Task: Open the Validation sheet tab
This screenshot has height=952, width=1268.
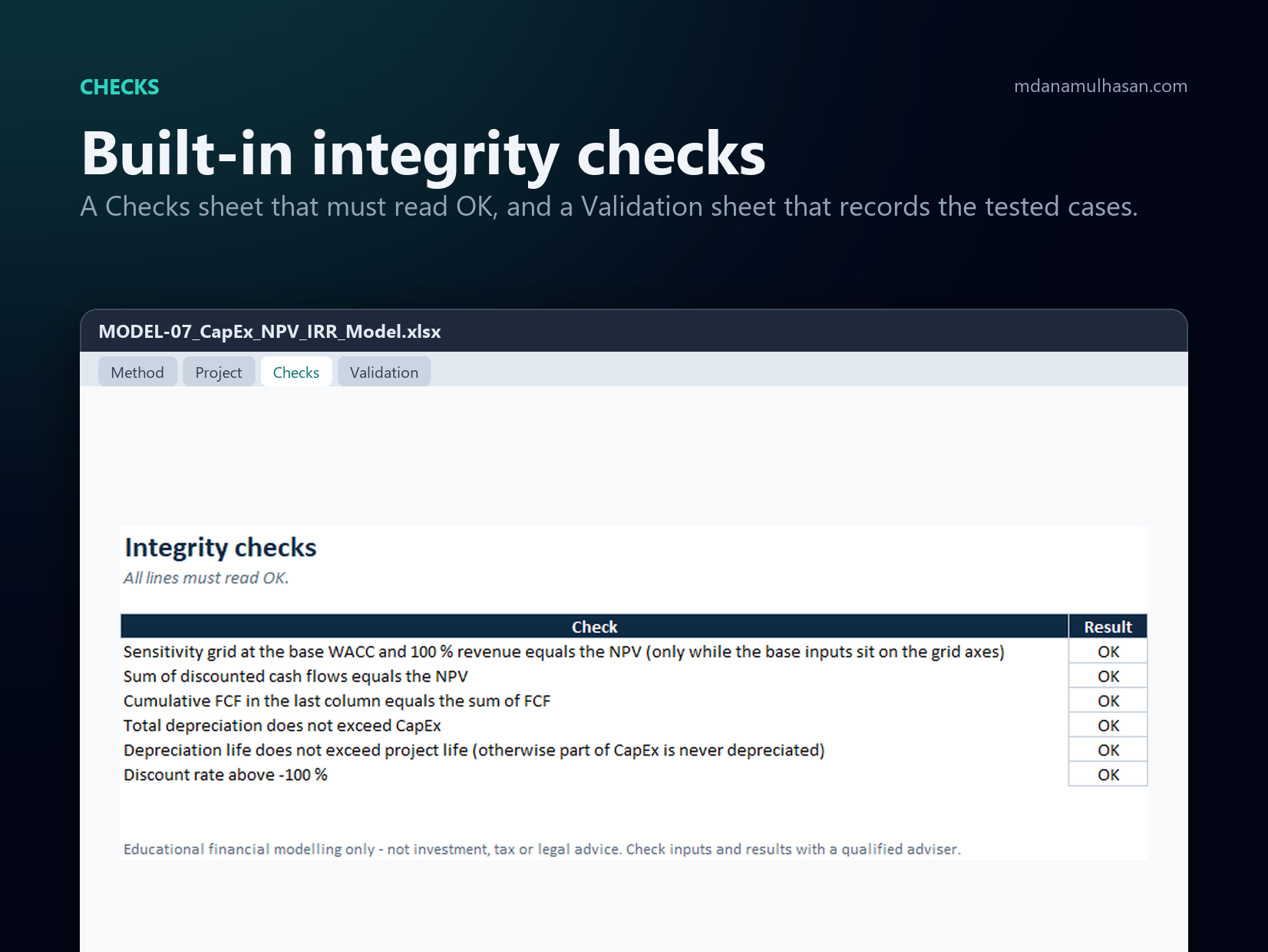Action: pos(384,372)
